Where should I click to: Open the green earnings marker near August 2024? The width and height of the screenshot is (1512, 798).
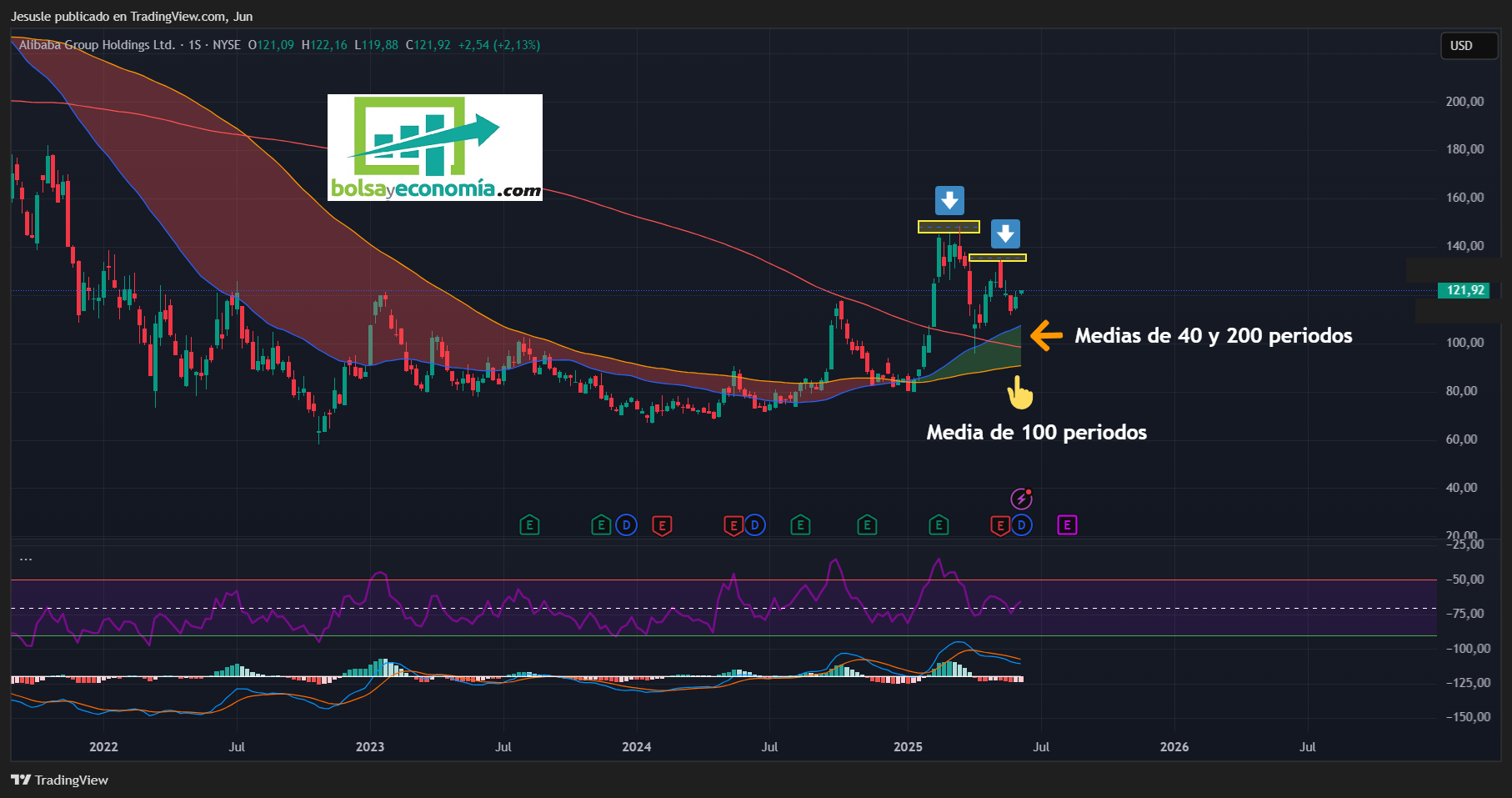[x=800, y=525]
